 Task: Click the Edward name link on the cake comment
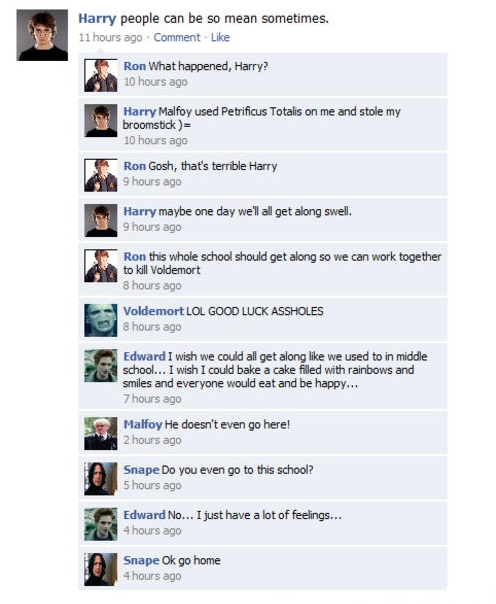tap(144, 356)
